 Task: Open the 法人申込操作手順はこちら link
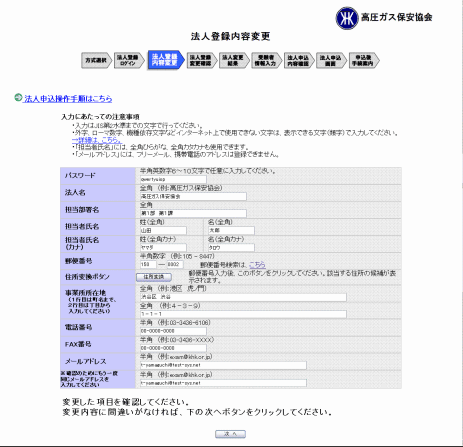tap(68, 99)
